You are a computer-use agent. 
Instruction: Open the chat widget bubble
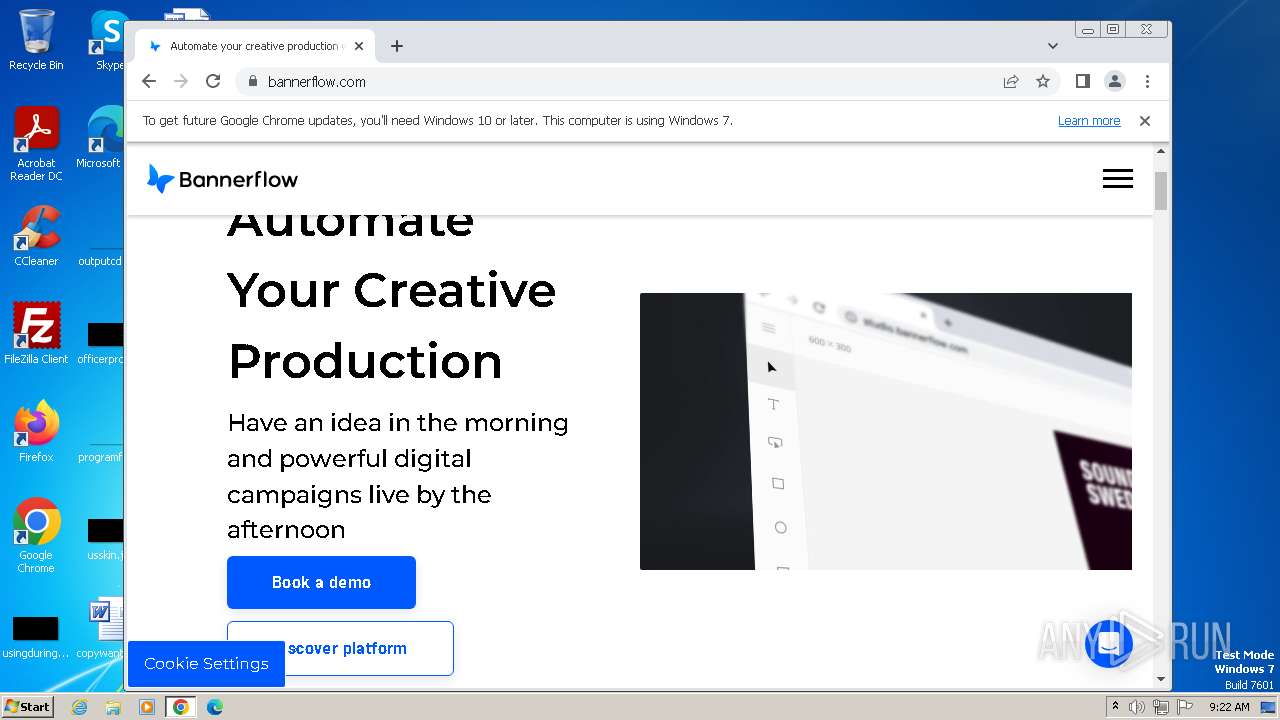click(1109, 645)
